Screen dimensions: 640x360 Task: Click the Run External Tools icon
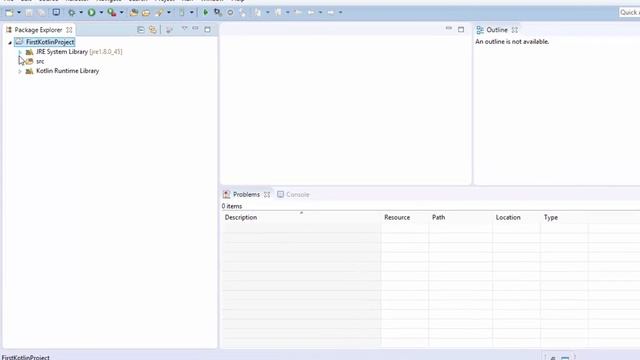click(111, 13)
